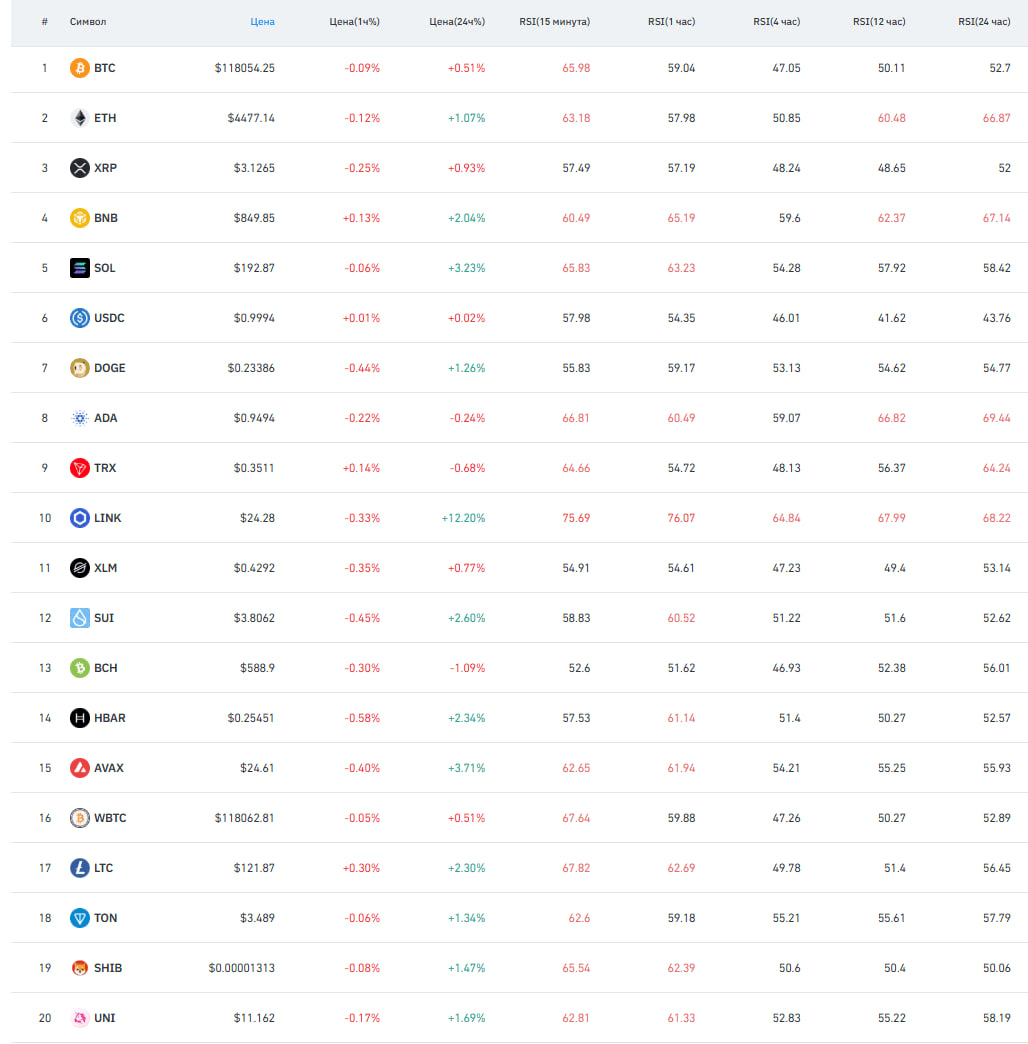Click the TRX coin icon
The width and height of the screenshot is (1028, 1044).
pos(79,468)
